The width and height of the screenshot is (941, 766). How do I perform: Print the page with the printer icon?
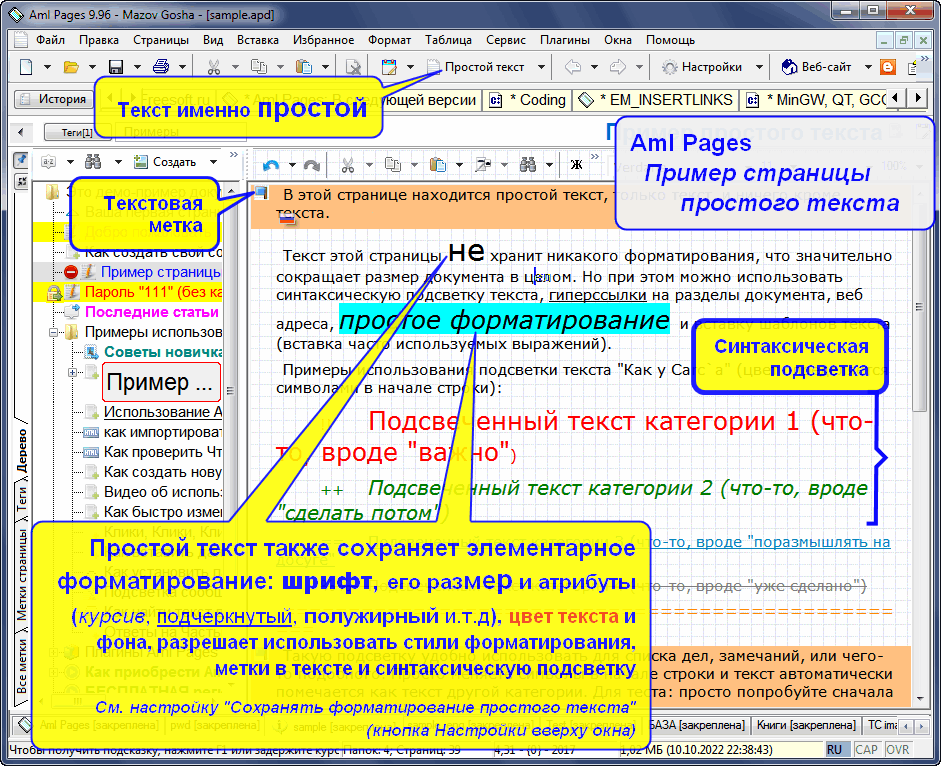coord(161,67)
